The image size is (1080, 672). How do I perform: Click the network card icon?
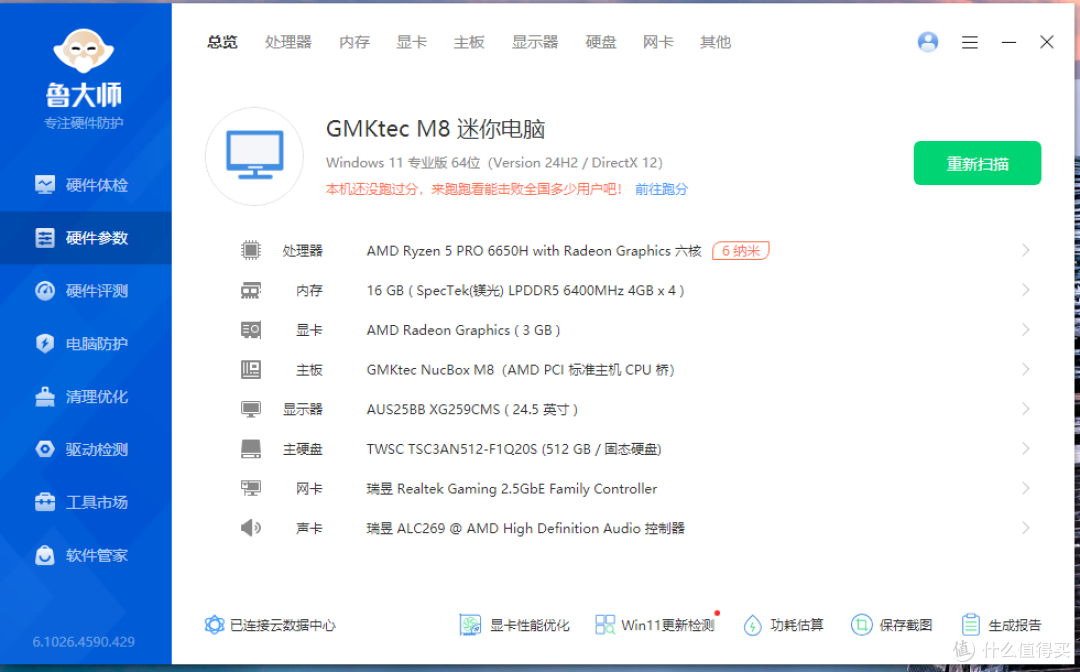tap(251, 489)
